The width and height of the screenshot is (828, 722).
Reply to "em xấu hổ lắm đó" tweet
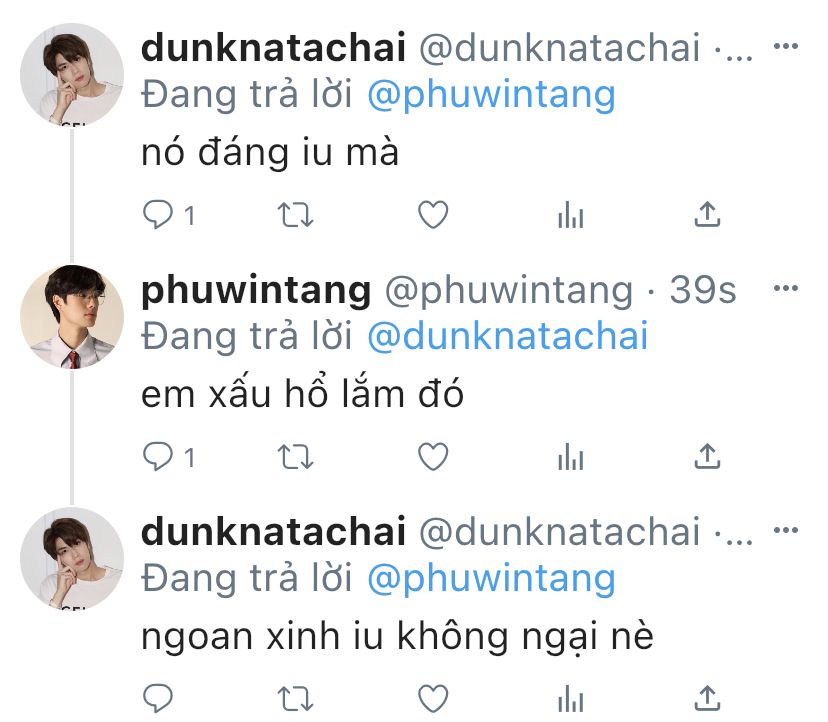(x=158, y=457)
